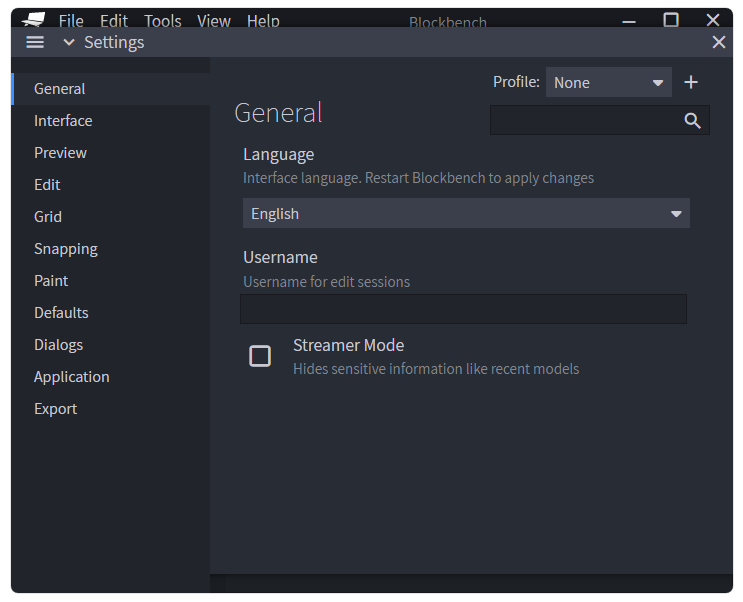Screen dimensions: 743x602
Task: Select the Preview settings category
Action: point(60,153)
